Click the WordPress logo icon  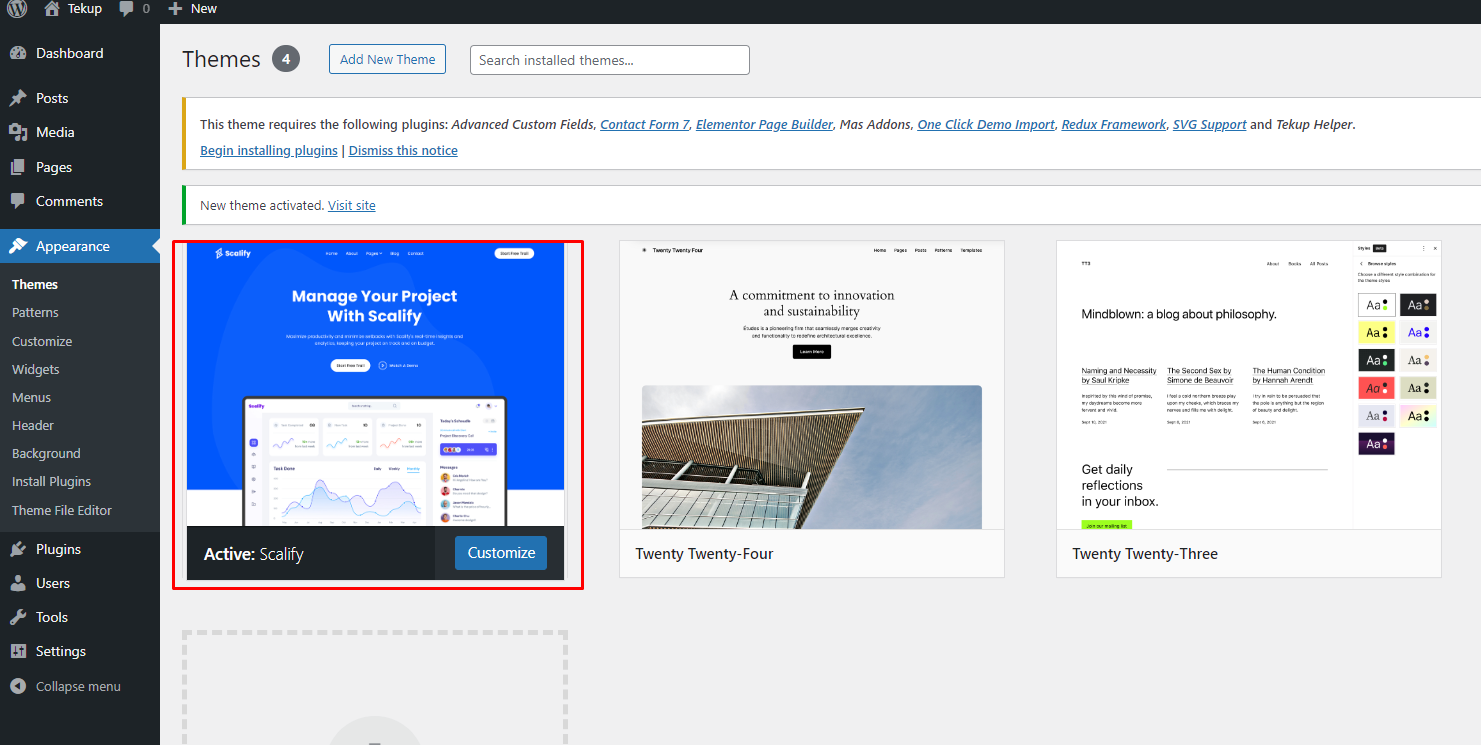pos(18,8)
